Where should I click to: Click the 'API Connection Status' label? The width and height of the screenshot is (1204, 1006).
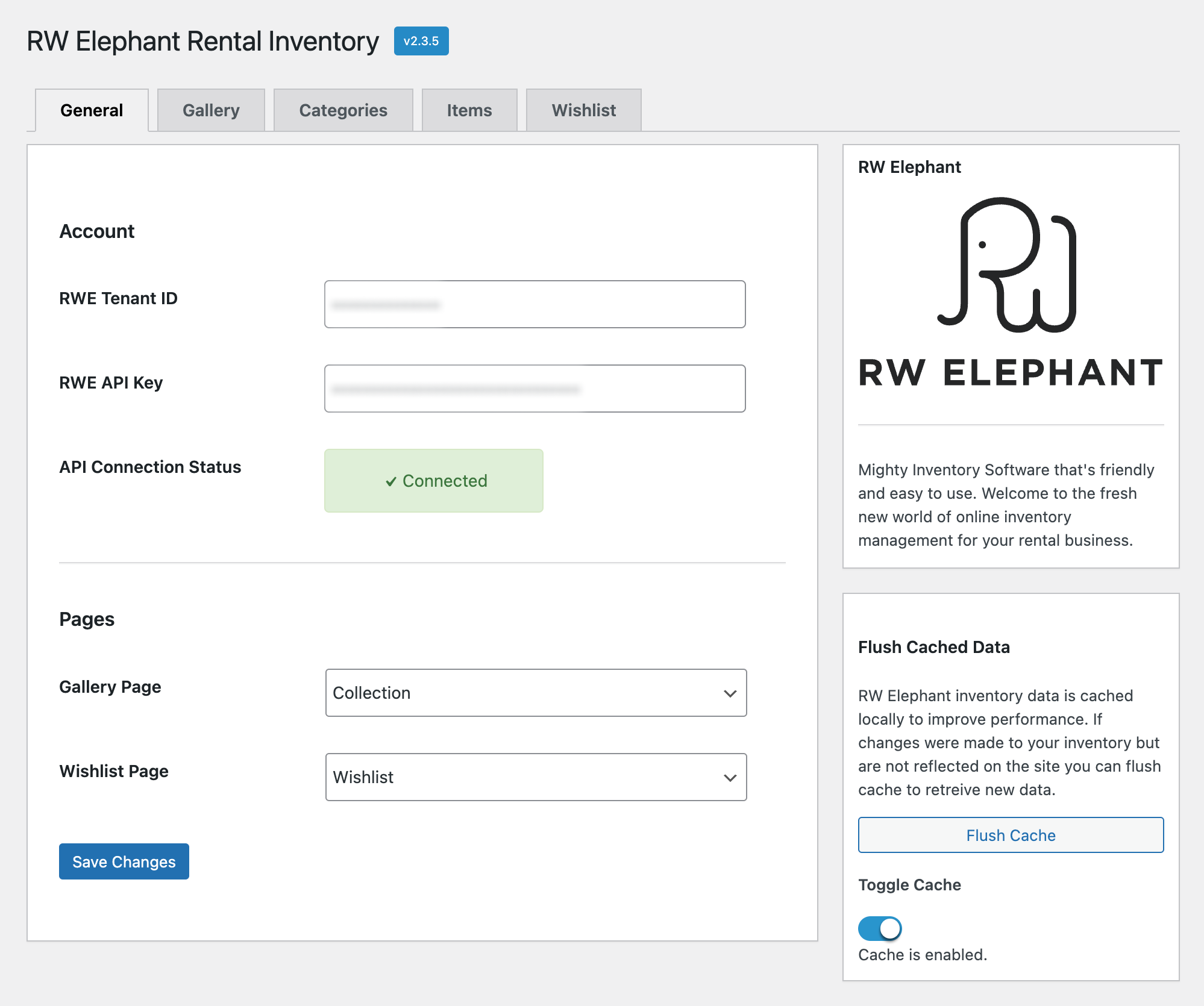[150, 467]
